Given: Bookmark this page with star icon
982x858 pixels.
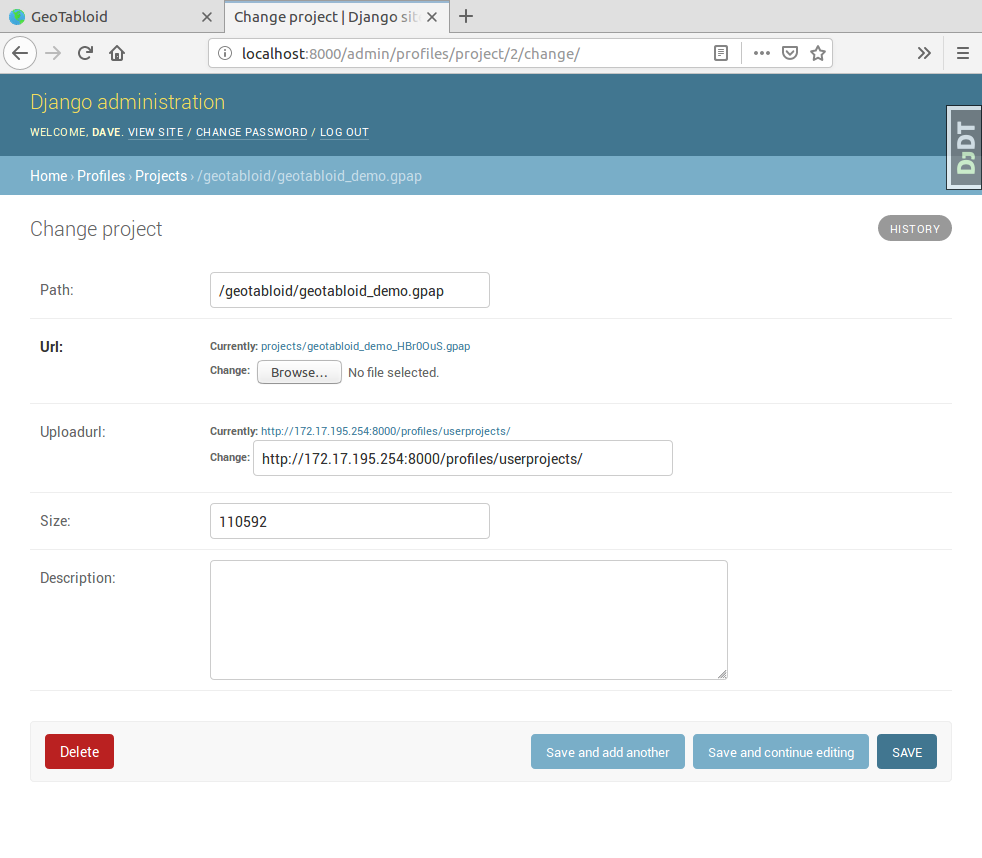Looking at the screenshot, I should [817, 53].
